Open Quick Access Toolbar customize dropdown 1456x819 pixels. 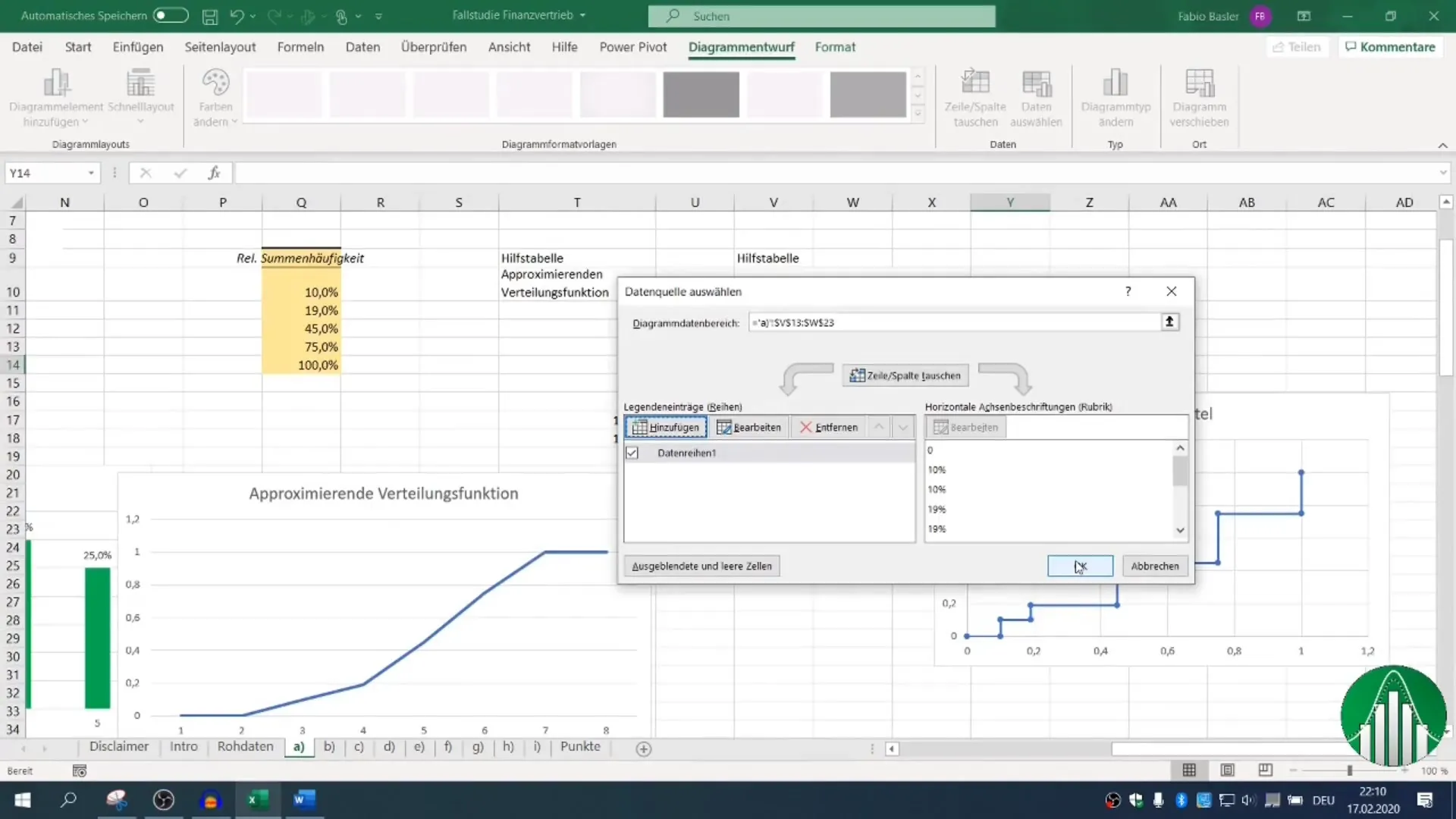pyautogui.click(x=378, y=16)
